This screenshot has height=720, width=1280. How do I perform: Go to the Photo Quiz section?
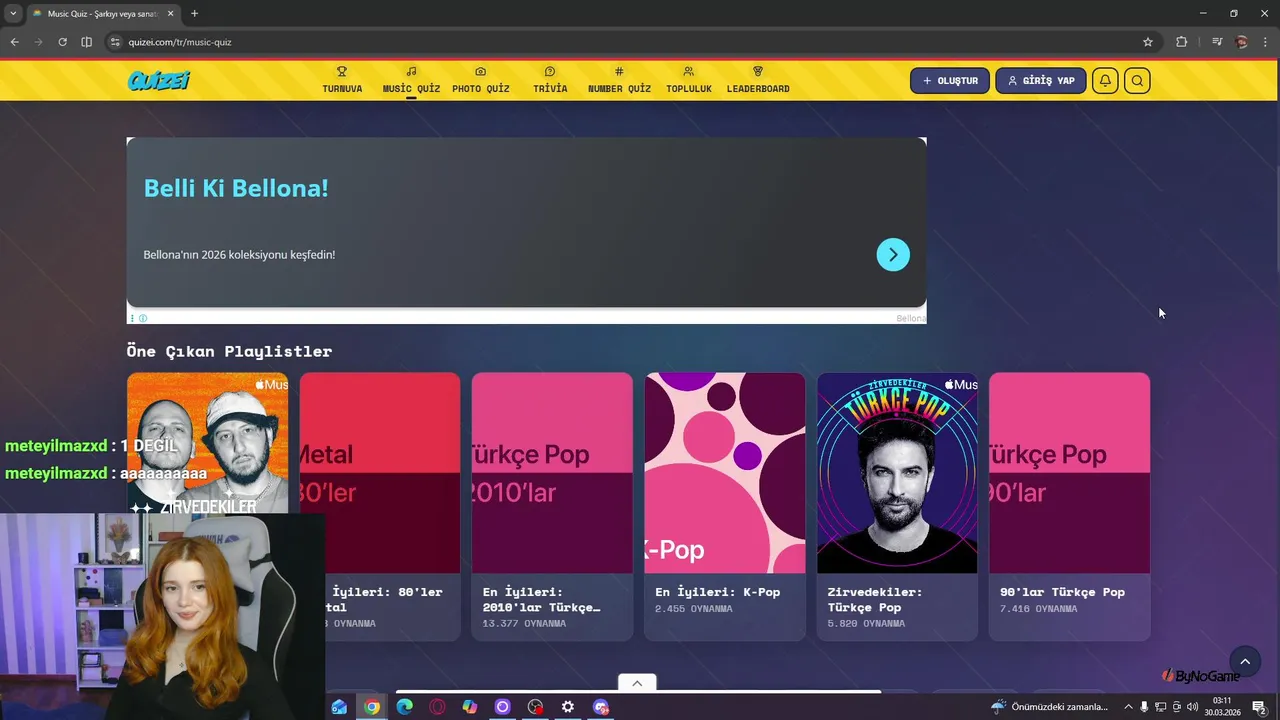pos(480,80)
